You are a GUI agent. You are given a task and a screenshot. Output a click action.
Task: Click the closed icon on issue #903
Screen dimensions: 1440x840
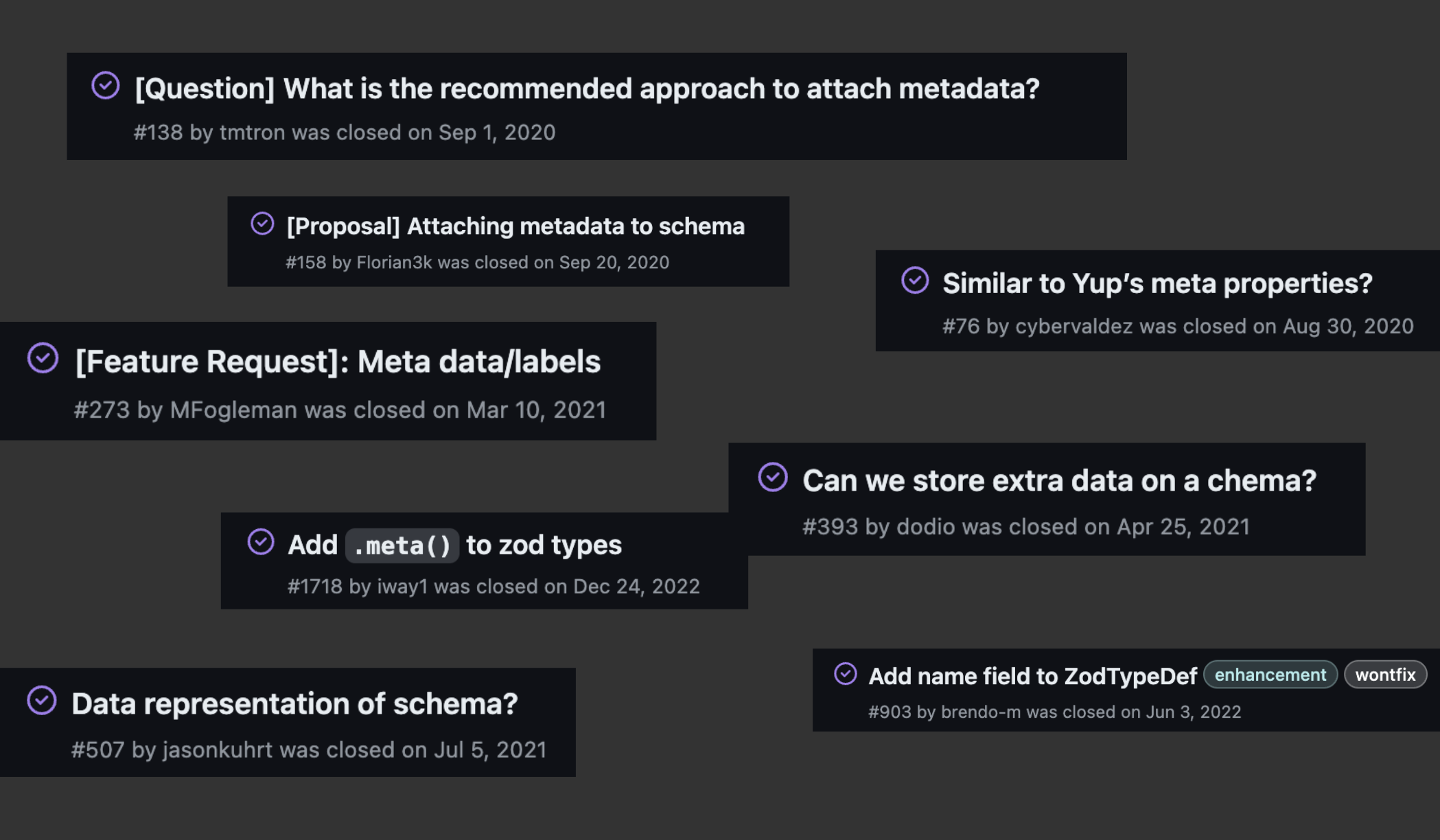pos(846,675)
